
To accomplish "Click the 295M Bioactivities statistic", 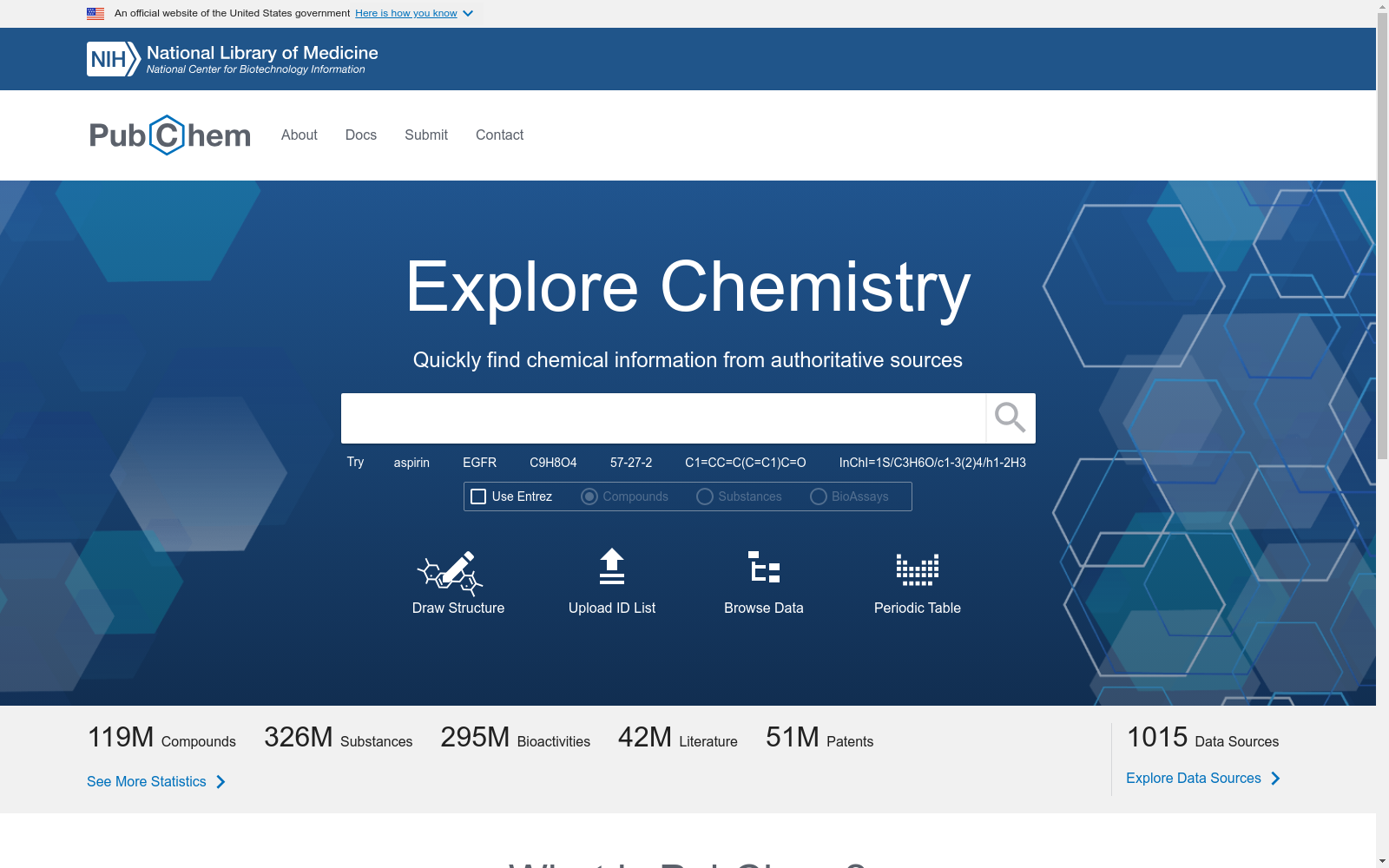I will point(516,738).
